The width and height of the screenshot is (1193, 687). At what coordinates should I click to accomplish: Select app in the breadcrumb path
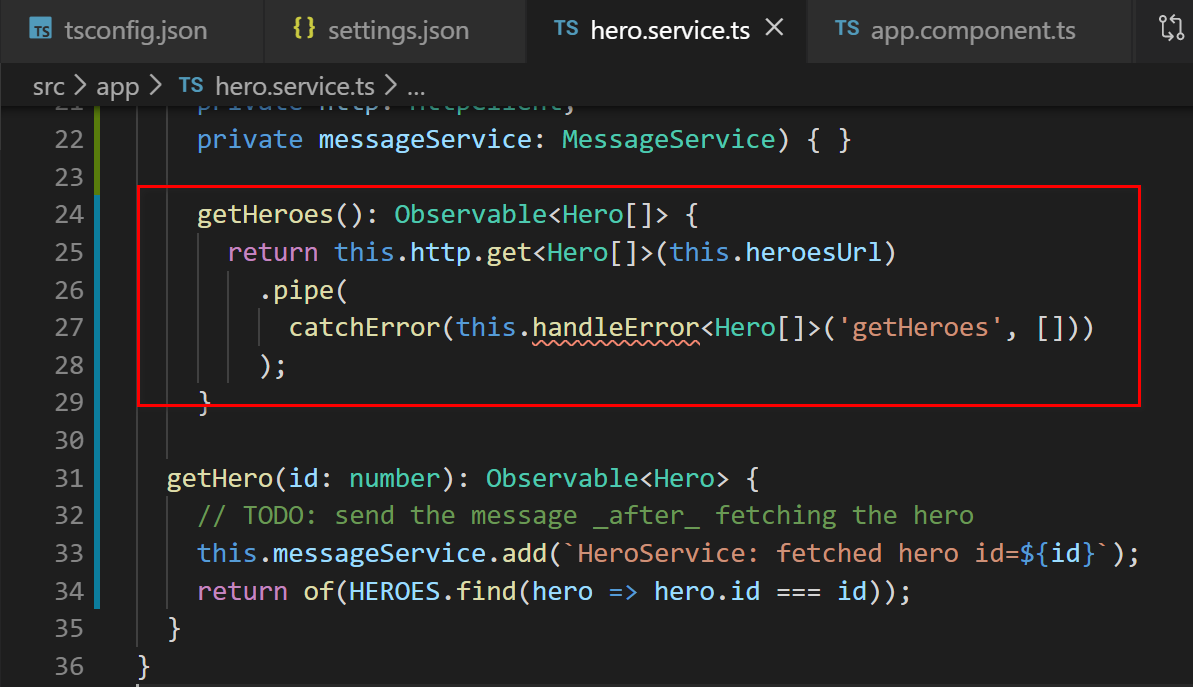point(117,86)
